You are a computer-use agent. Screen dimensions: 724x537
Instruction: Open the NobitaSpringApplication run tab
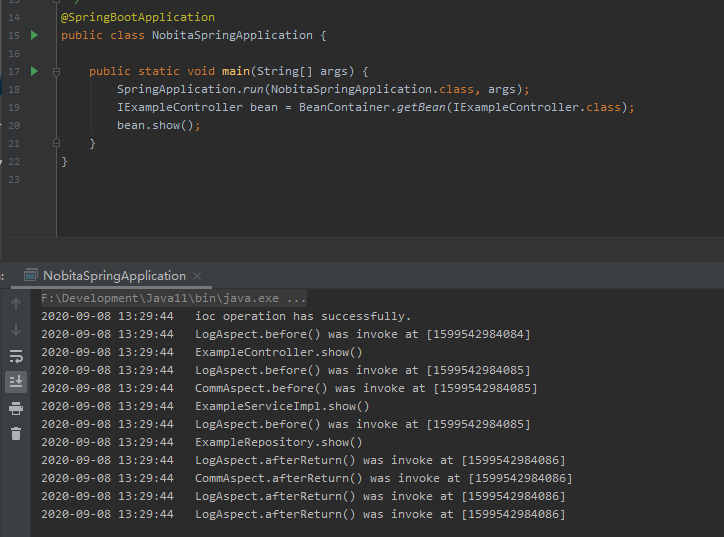[x=114, y=276]
